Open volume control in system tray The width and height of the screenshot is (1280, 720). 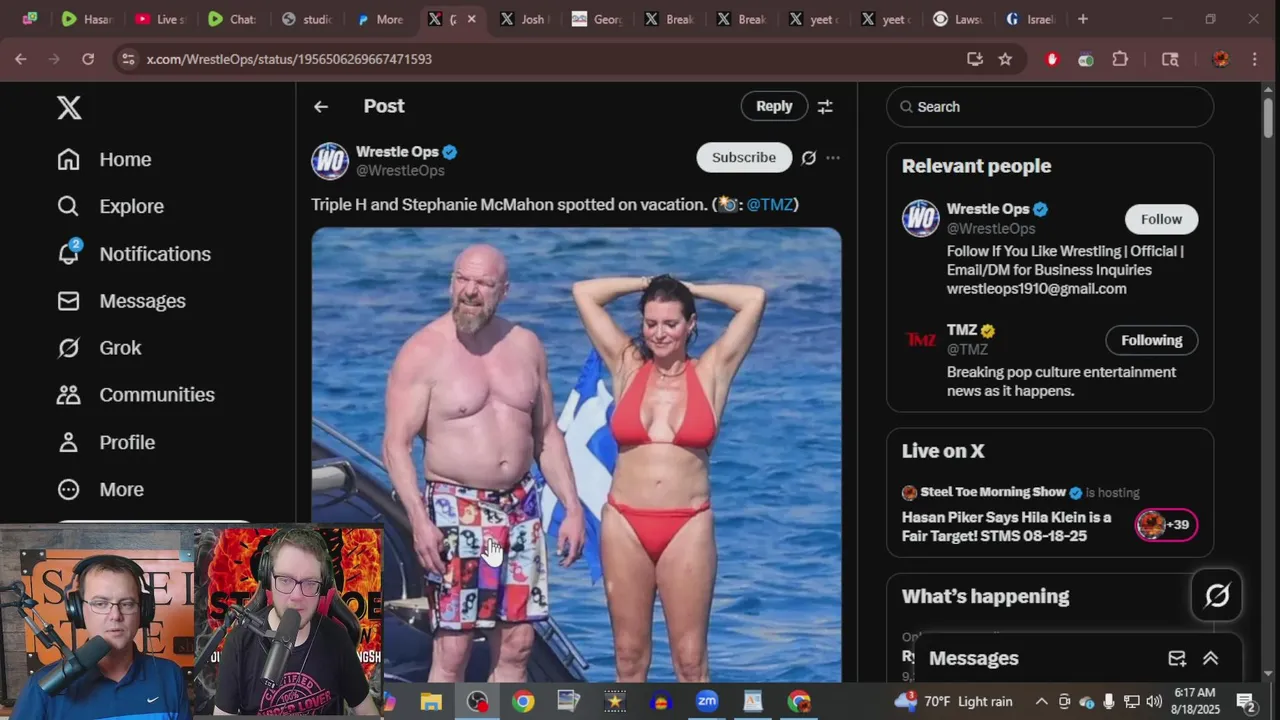1153,701
